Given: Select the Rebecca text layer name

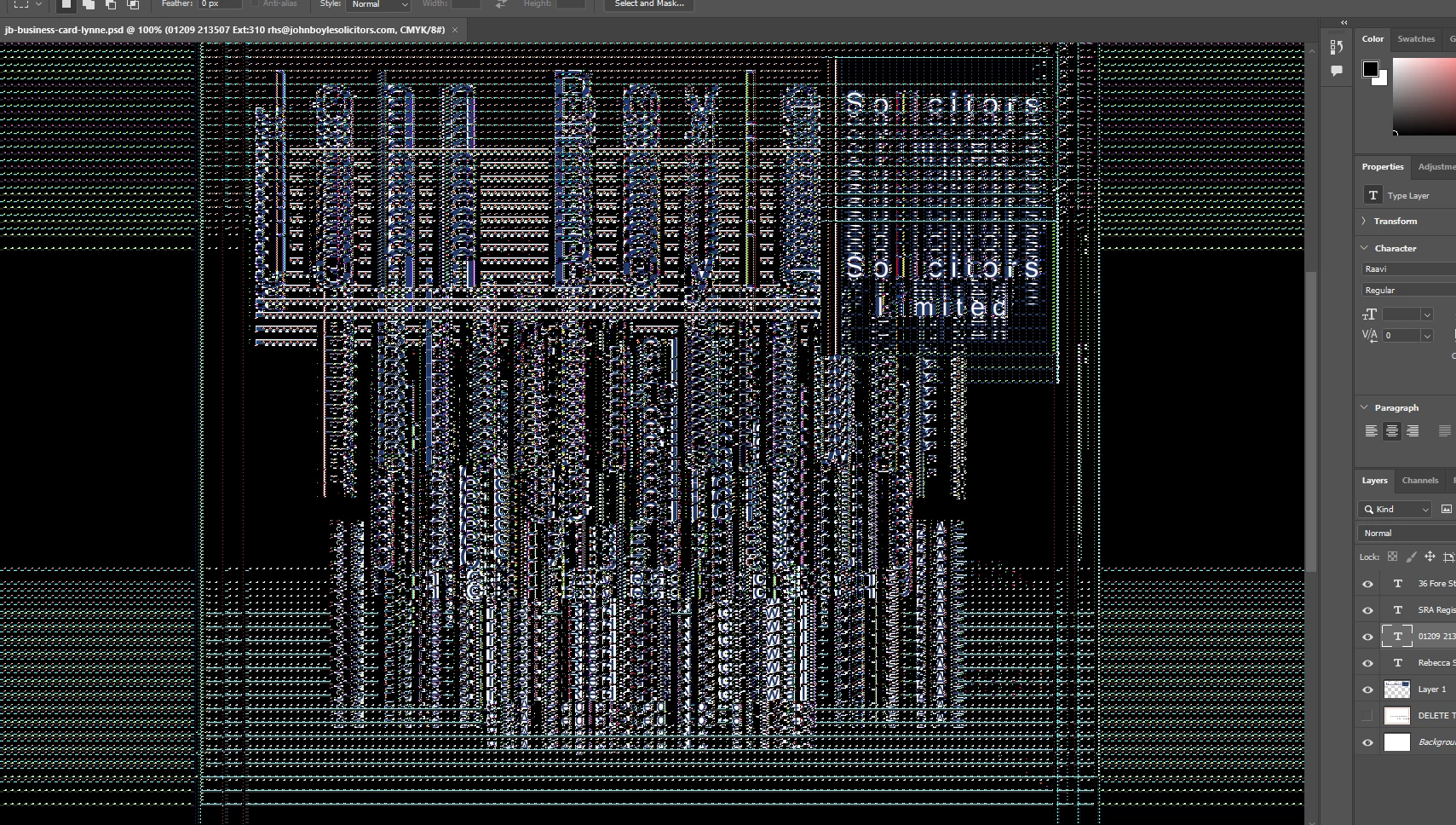Looking at the screenshot, I should (x=1436, y=663).
